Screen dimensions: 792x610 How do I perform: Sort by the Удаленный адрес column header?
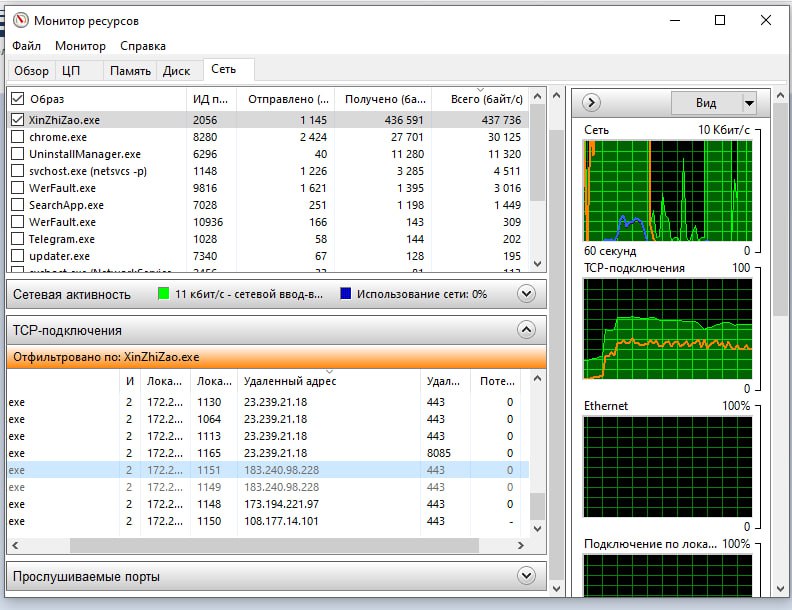pyautogui.click(x=328, y=381)
